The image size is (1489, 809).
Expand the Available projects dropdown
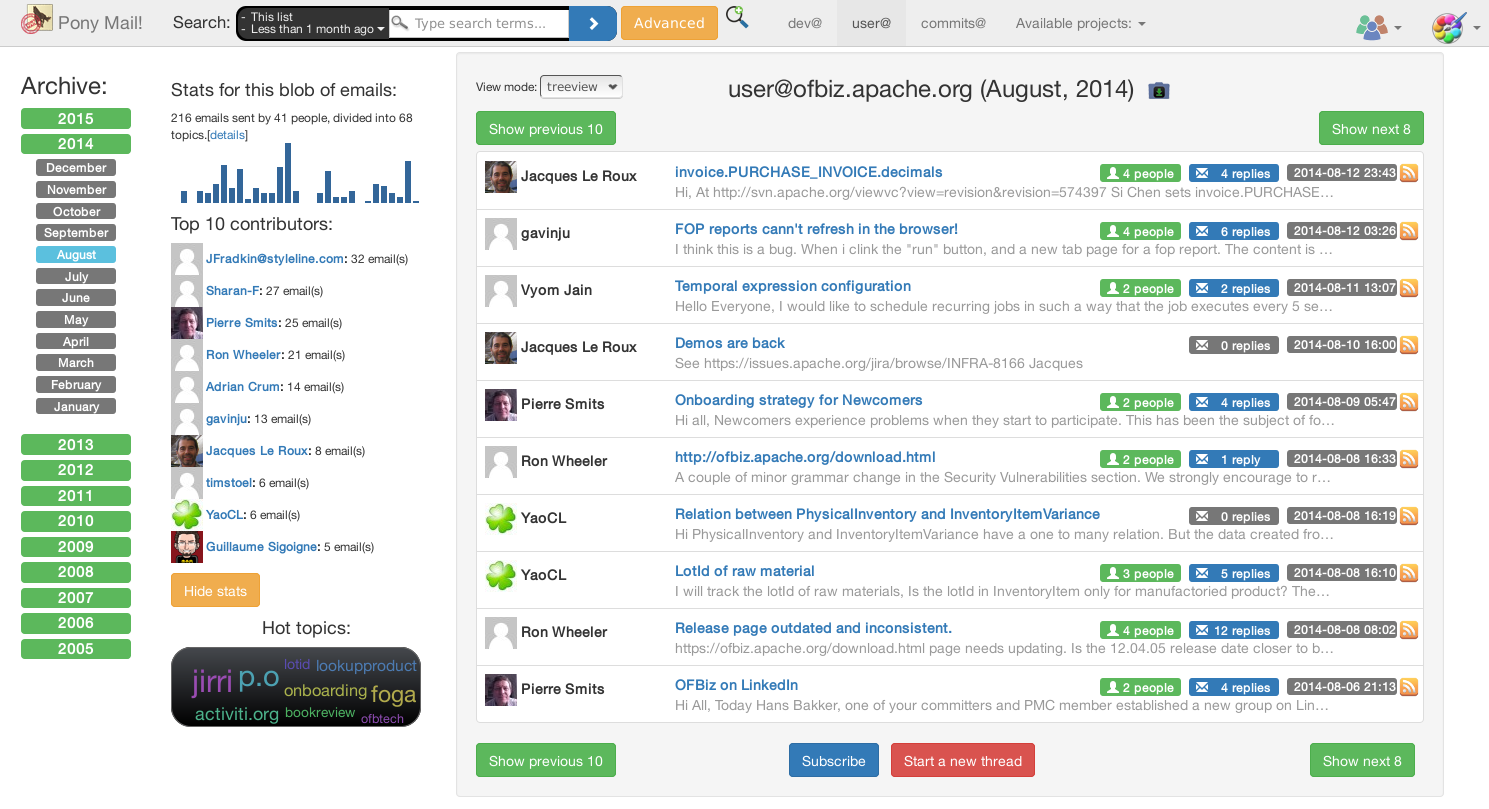[x=1080, y=23]
